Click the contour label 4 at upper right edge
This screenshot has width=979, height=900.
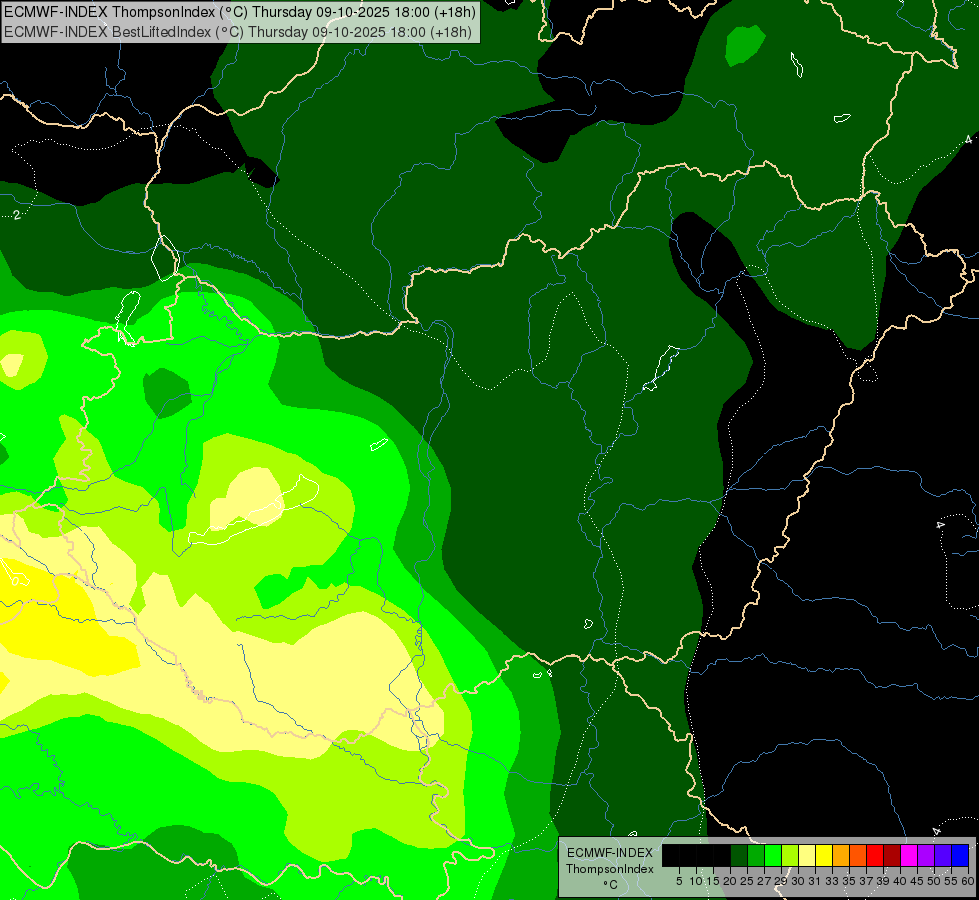(967, 139)
